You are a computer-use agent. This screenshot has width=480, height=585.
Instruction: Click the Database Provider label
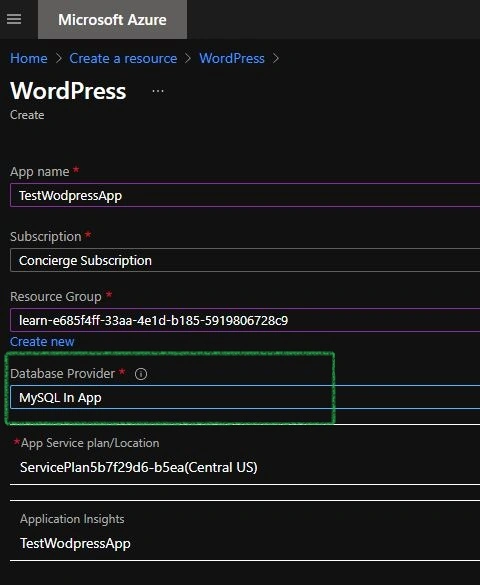coord(62,373)
